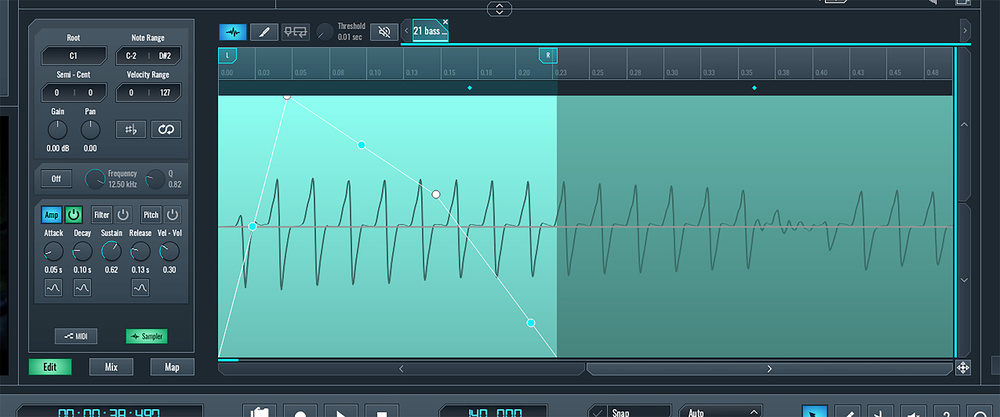The height and width of the screenshot is (417, 1000).
Task: Toggle the muted speaker audition icon
Action: [384, 32]
